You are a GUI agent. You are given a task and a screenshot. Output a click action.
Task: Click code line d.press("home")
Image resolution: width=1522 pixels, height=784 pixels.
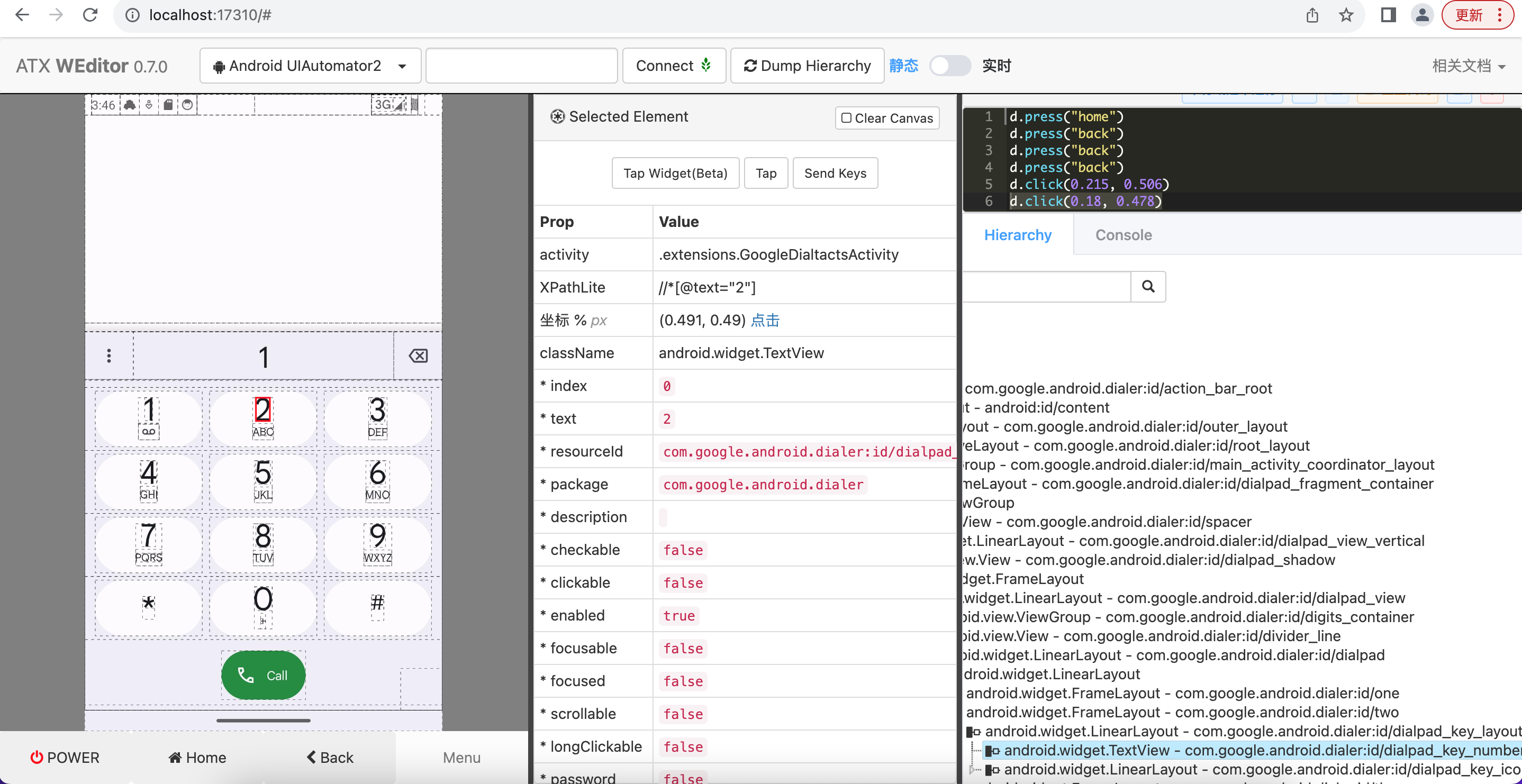point(1066,116)
